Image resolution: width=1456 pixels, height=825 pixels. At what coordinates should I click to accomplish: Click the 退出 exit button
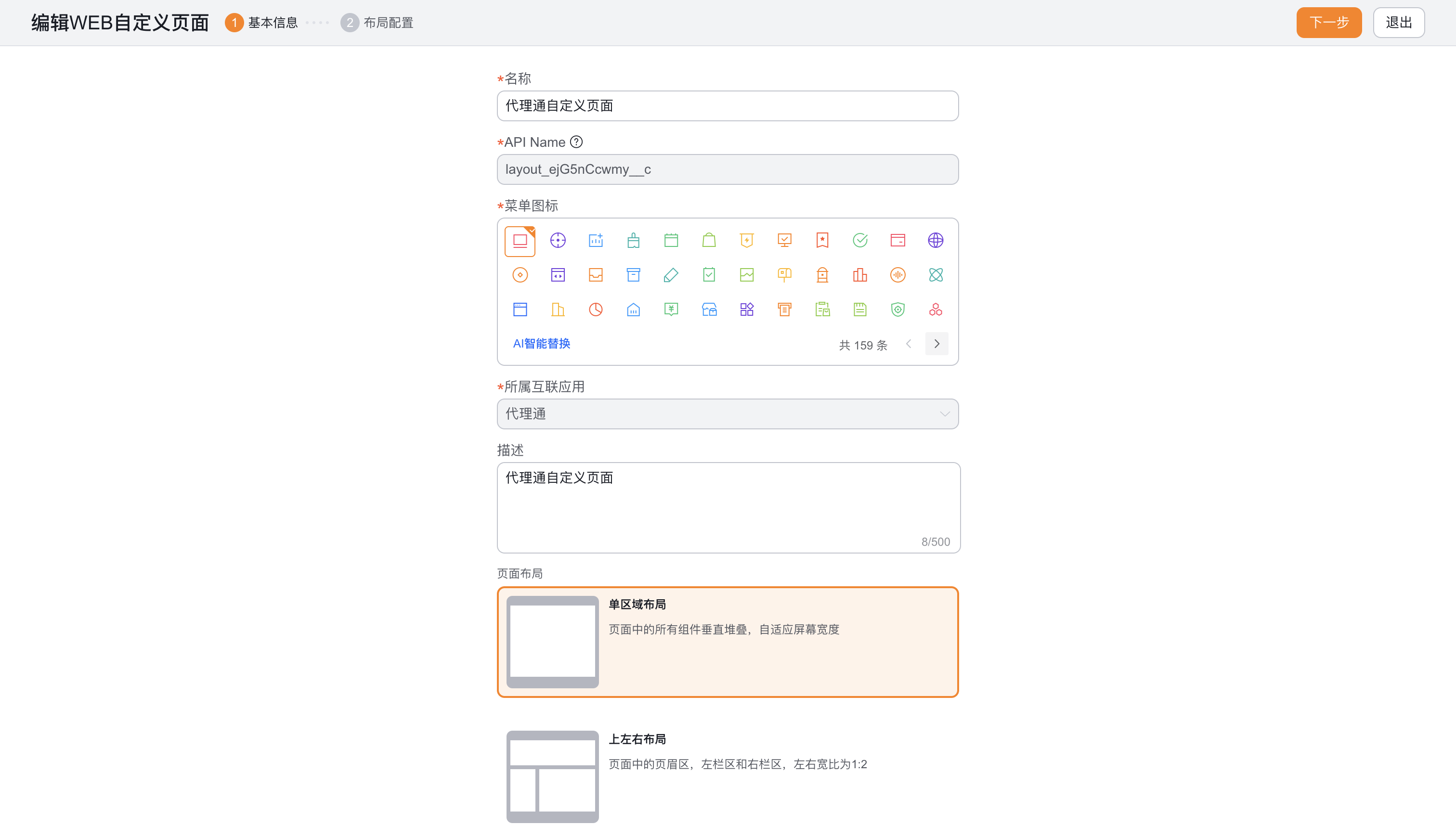[1398, 23]
